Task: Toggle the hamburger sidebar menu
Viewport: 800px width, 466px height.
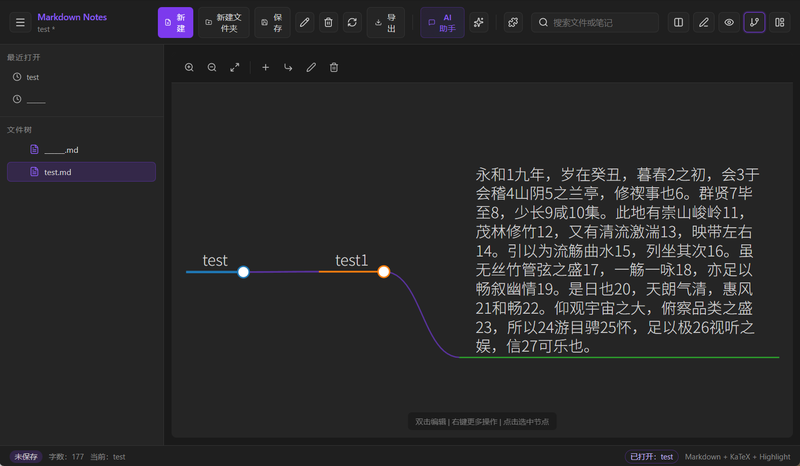Action: (20, 22)
